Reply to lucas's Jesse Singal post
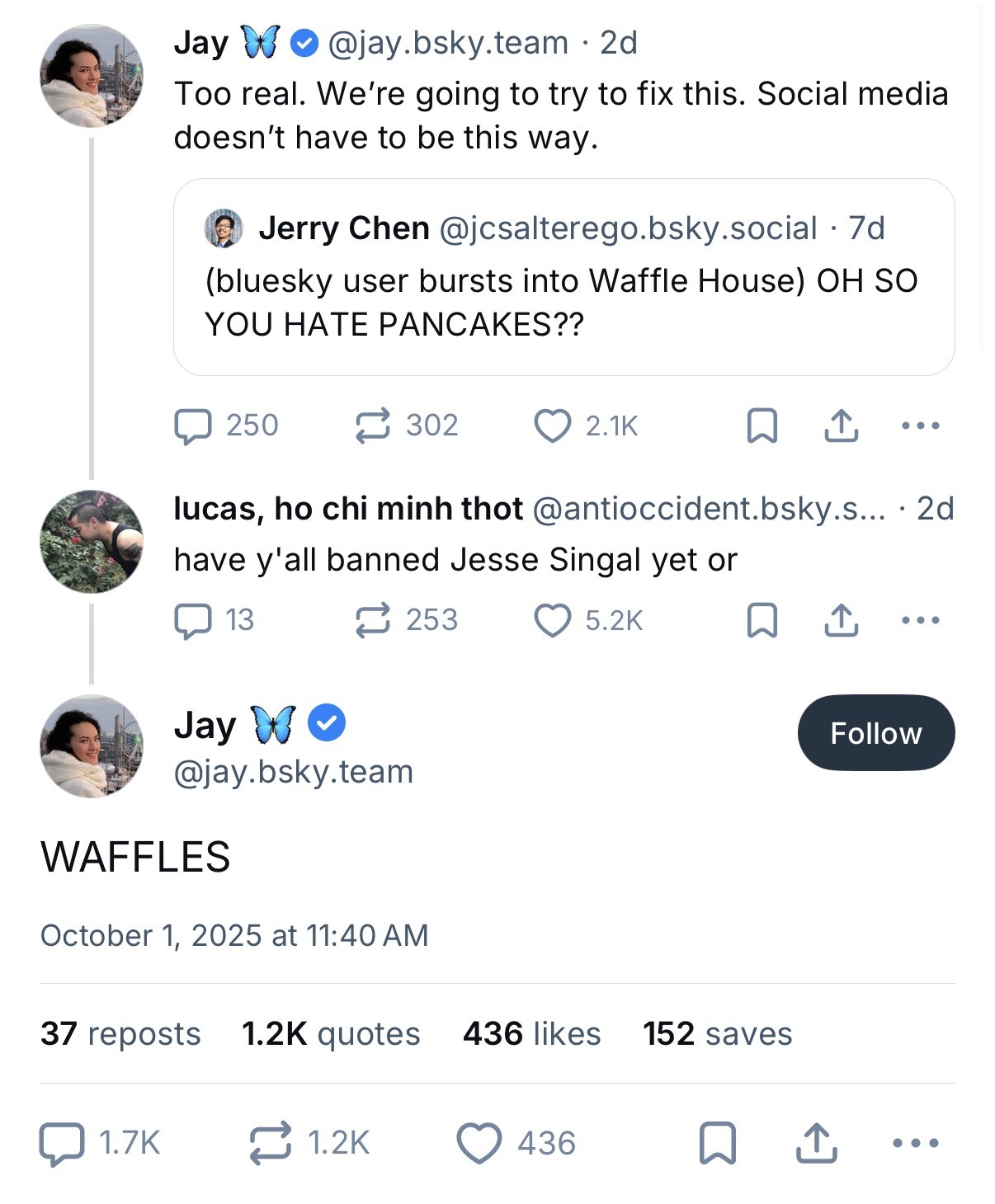995x1204 pixels. click(193, 621)
